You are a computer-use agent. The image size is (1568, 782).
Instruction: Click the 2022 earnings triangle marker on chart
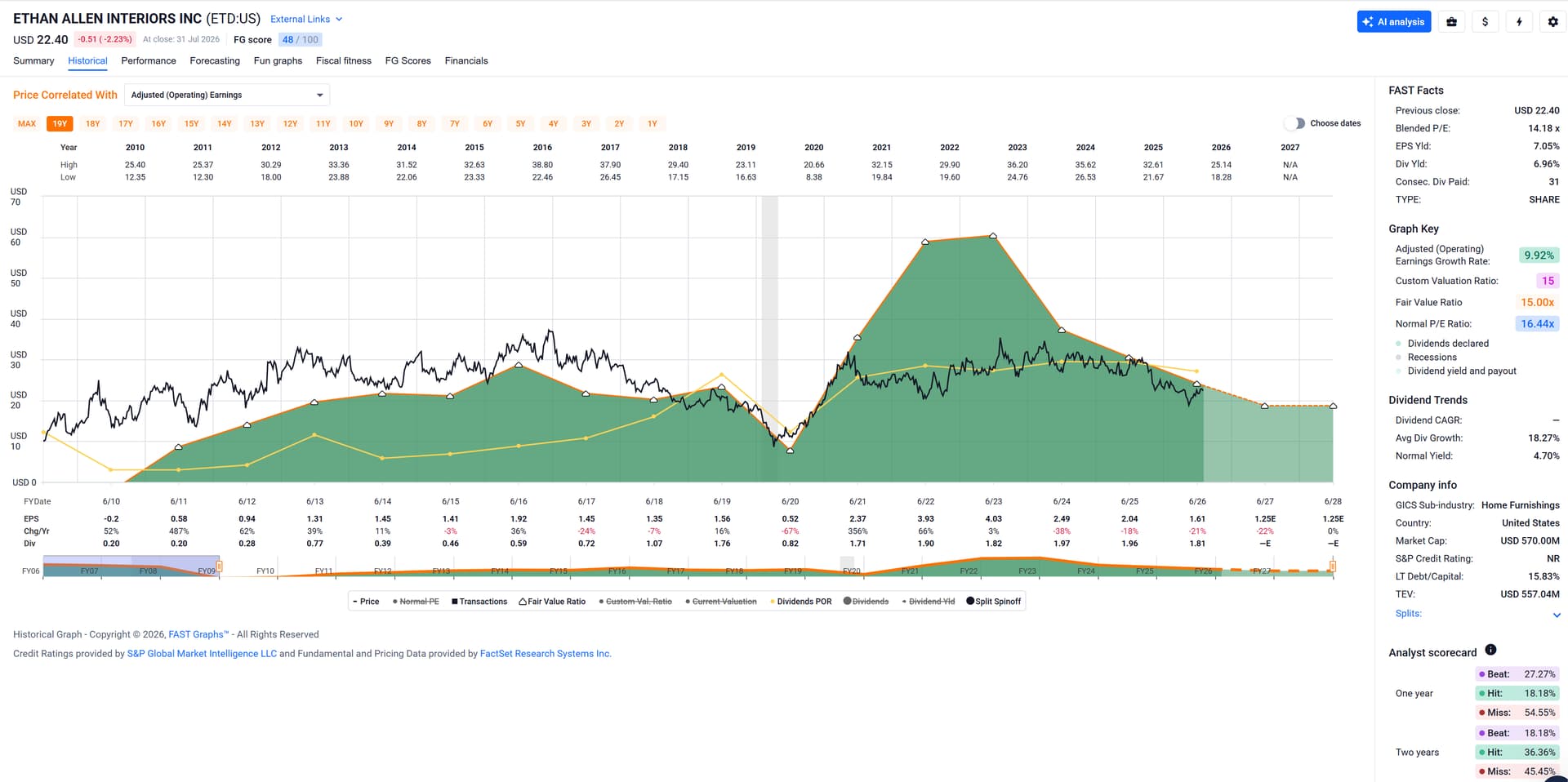click(925, 242)
